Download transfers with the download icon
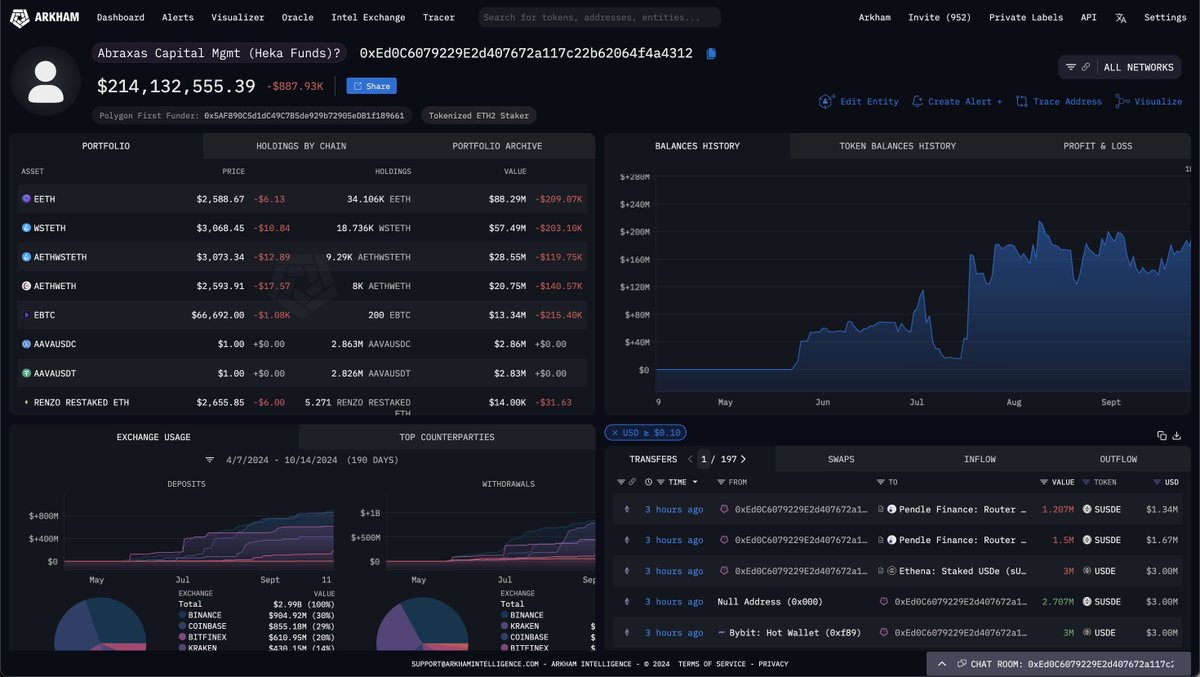This screenshot has height=677, width=1200. coord(1177,435)
